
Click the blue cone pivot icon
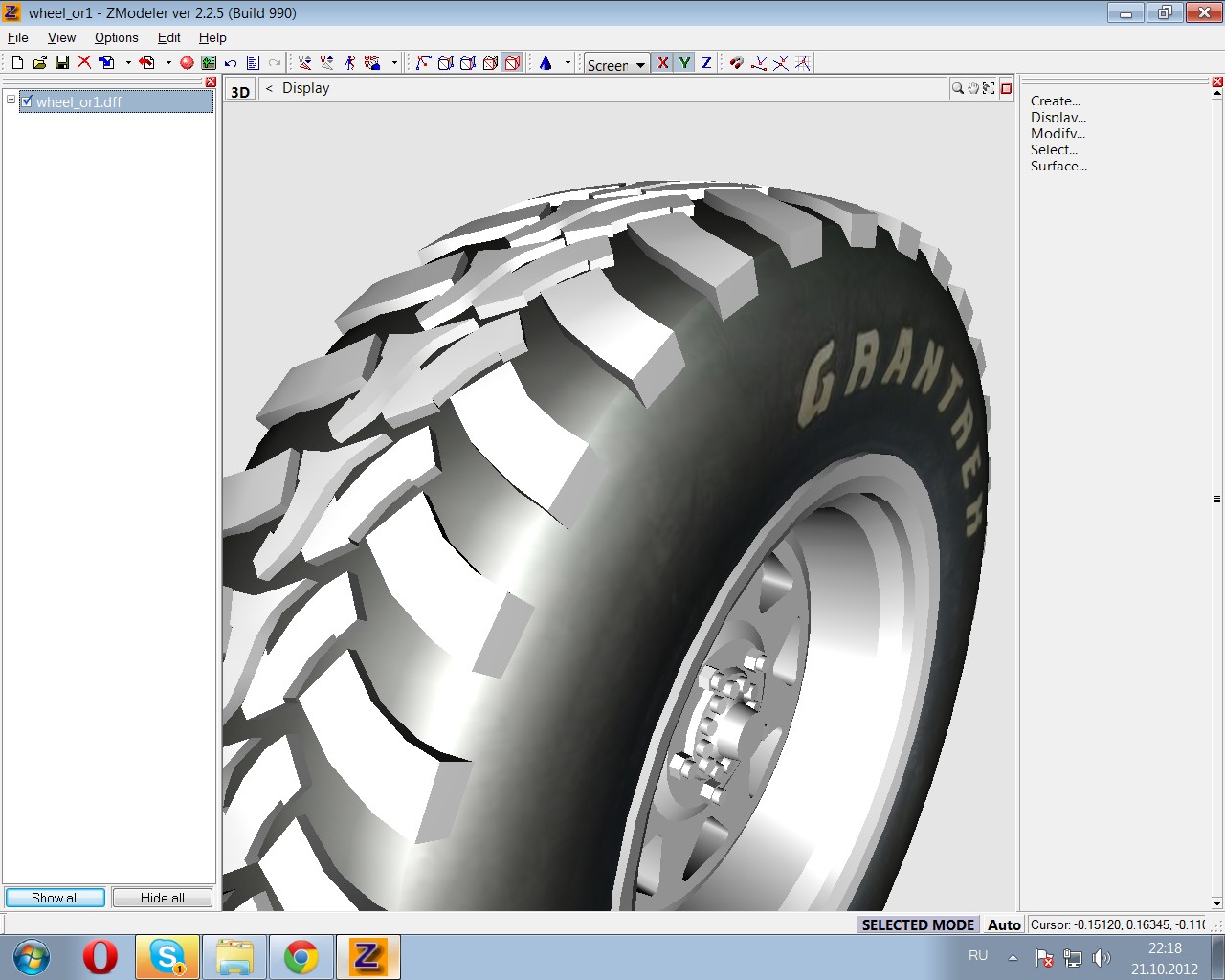click(x=546, y=63)
